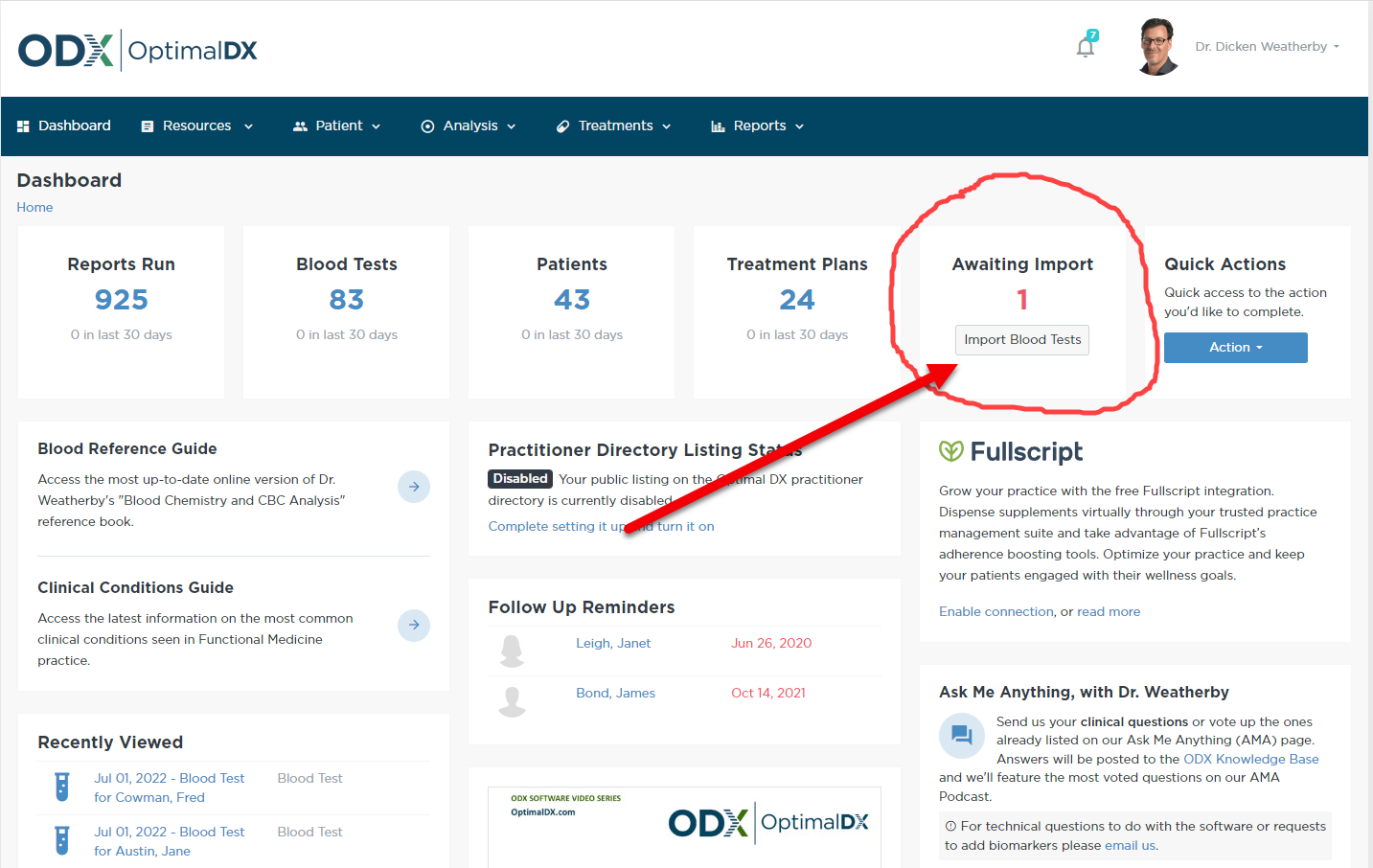Open the Analysis menu
The height and width of the screenshot is (868, 1373).
pos(469,126)
